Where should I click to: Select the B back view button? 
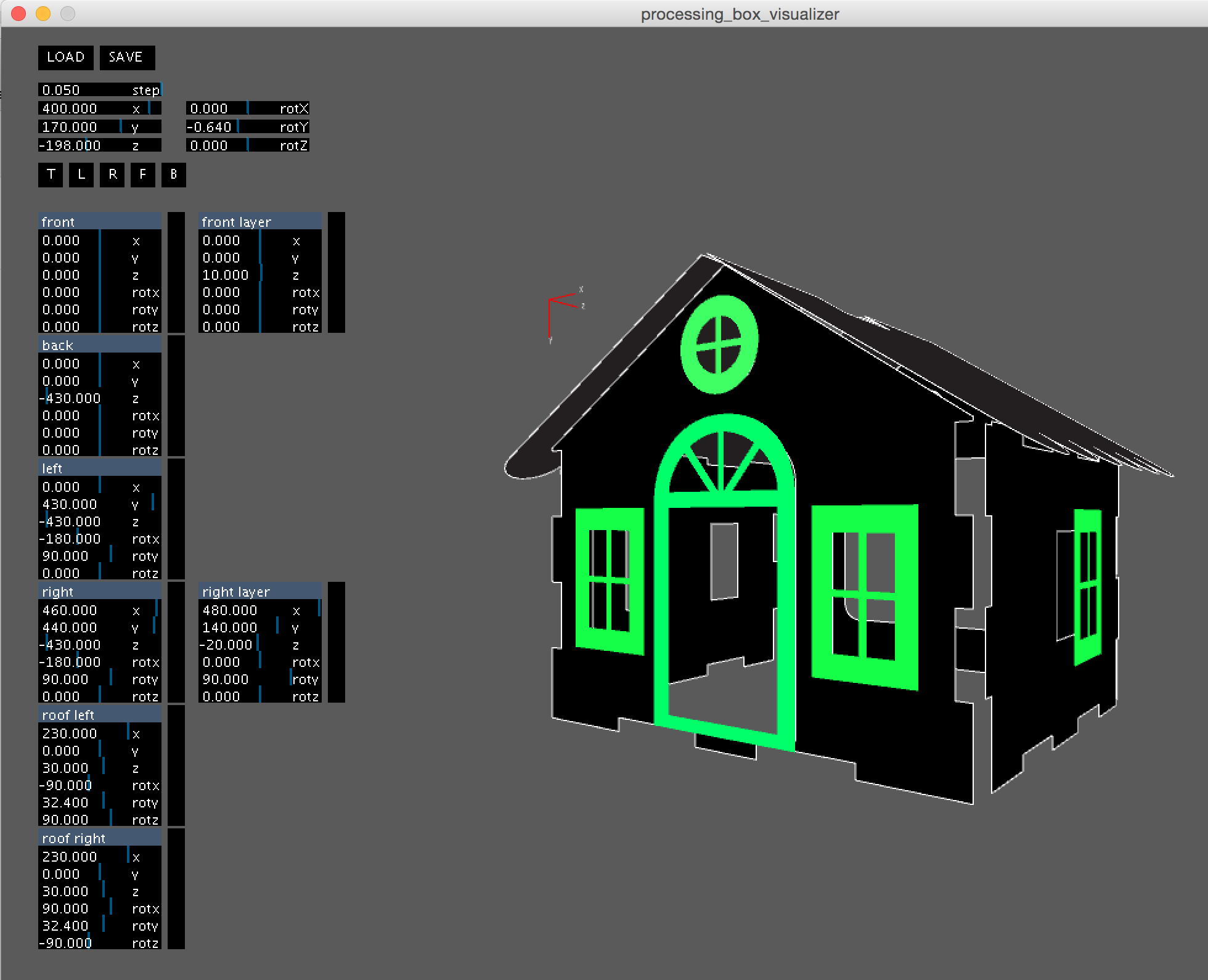(174, 174)
